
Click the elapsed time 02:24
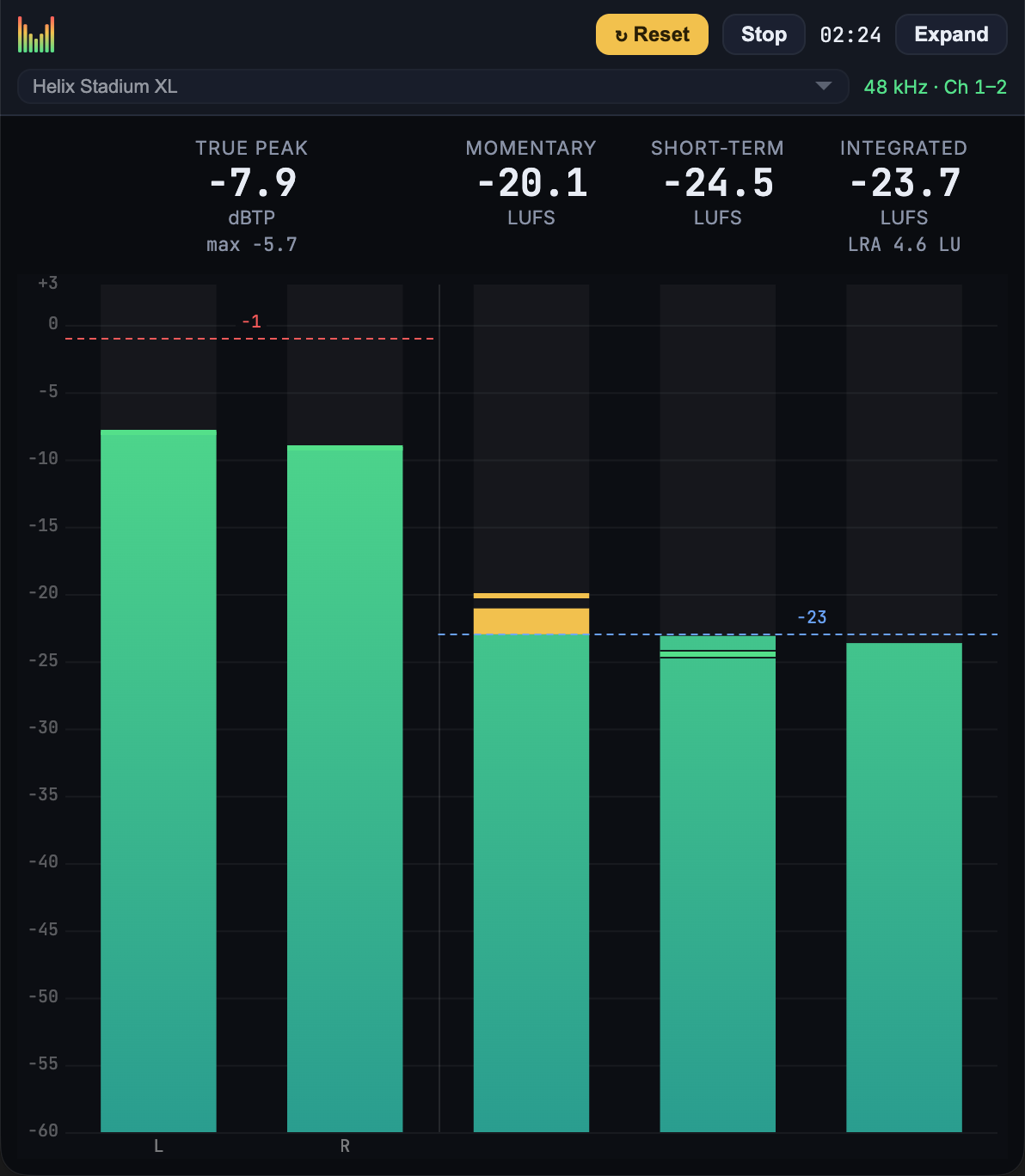[850, 35]
